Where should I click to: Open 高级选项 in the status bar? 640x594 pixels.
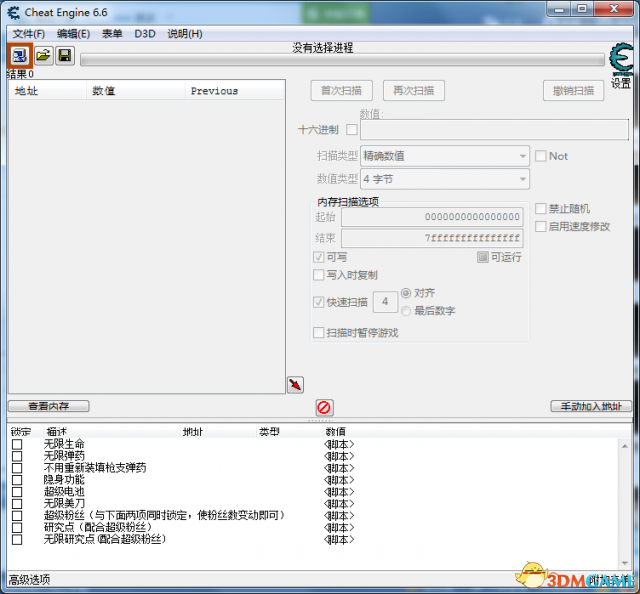click(29, 580)
